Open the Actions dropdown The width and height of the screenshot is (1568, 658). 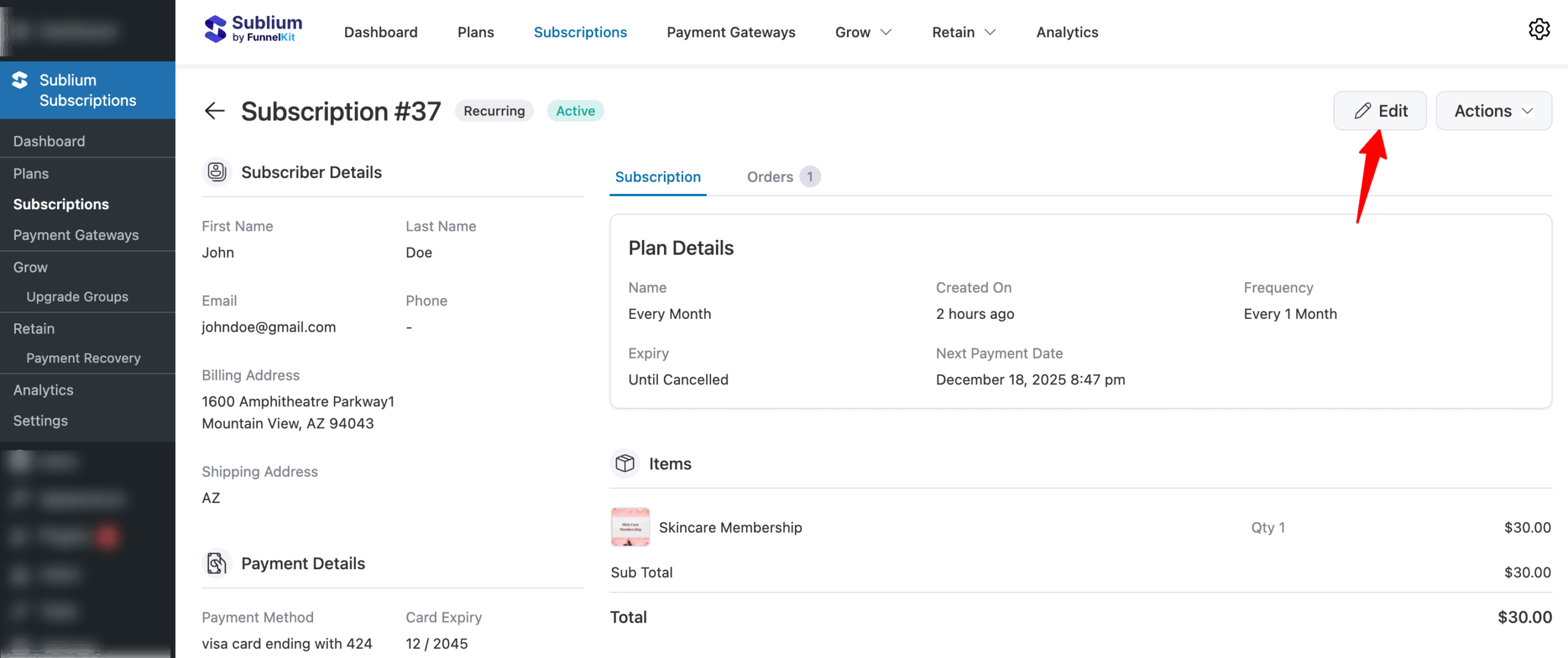click(x=1494, y=111)
